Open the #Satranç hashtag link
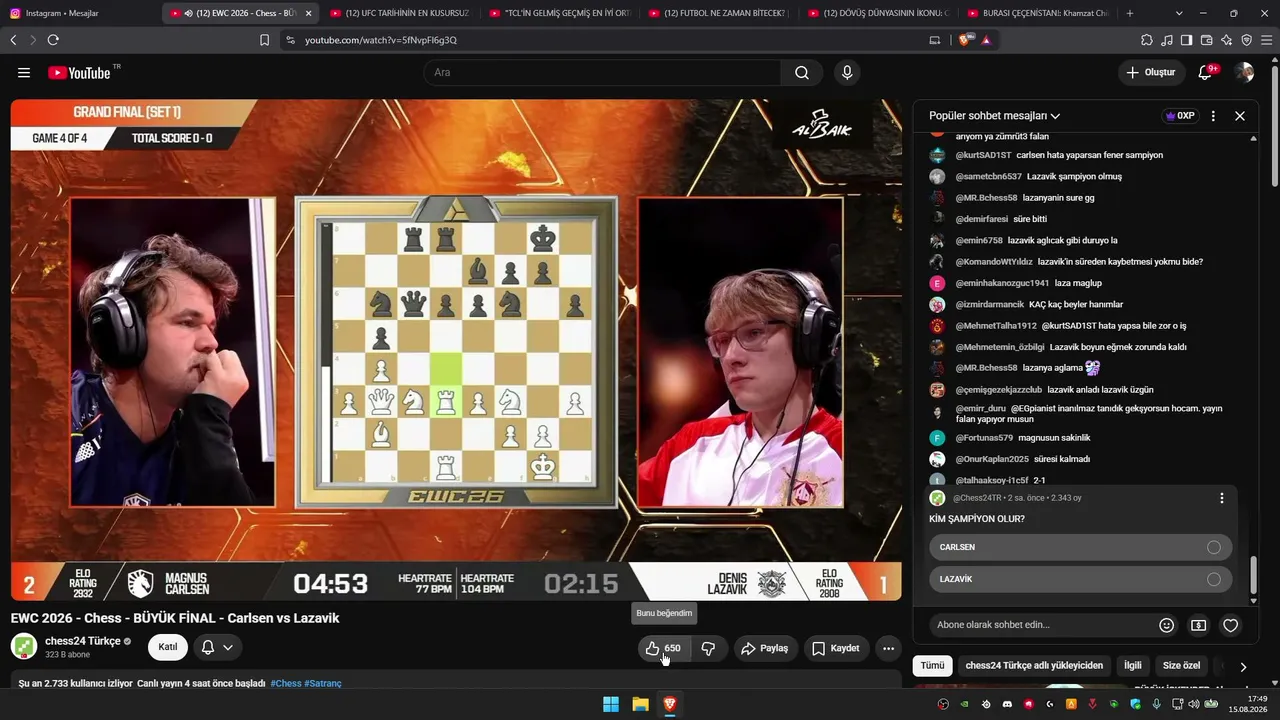The height and width of the screenshot is (720, 1280). point(323,684)
